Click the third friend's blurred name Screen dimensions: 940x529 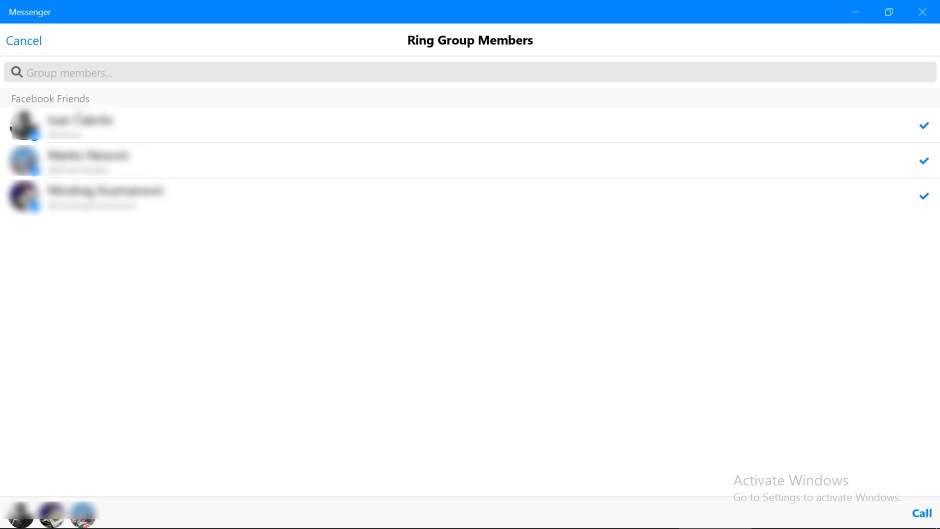tap(106, 191)
